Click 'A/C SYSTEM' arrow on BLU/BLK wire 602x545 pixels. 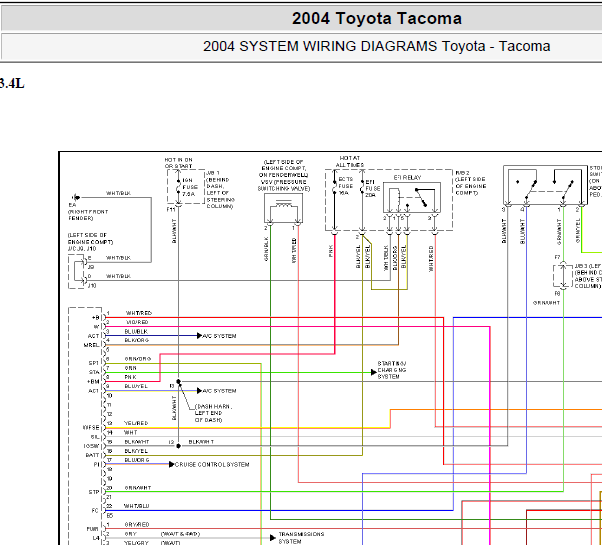[216, 336]
